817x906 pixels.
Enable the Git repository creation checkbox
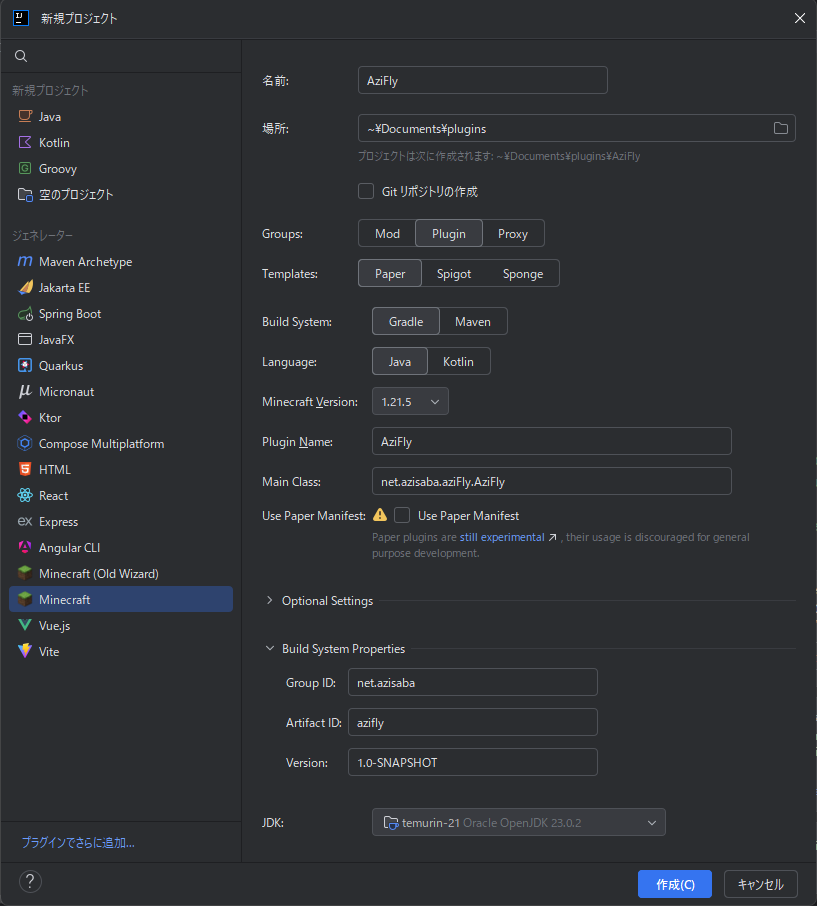[366, 191]
